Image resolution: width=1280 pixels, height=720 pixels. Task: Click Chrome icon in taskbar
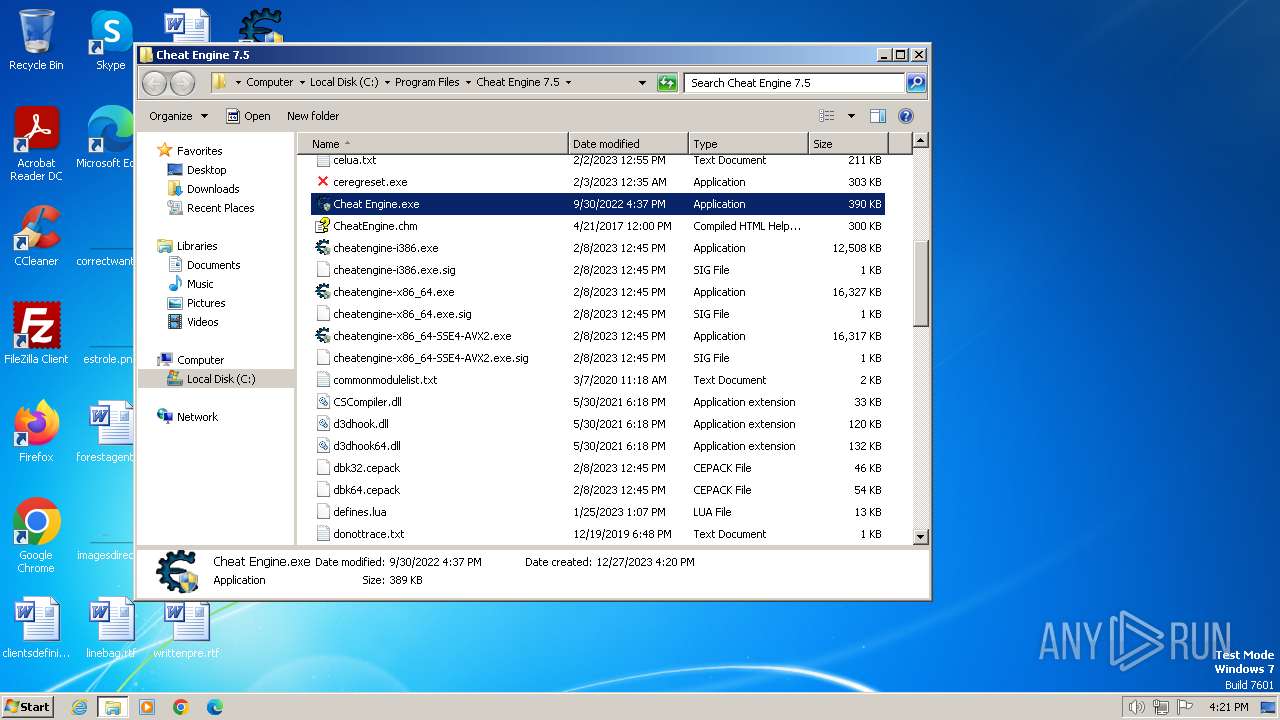tap(181, 707)
